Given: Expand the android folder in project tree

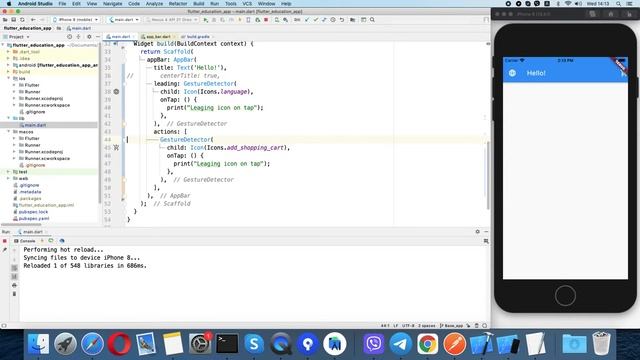Looking at the screenshot, I should [9, 65].
